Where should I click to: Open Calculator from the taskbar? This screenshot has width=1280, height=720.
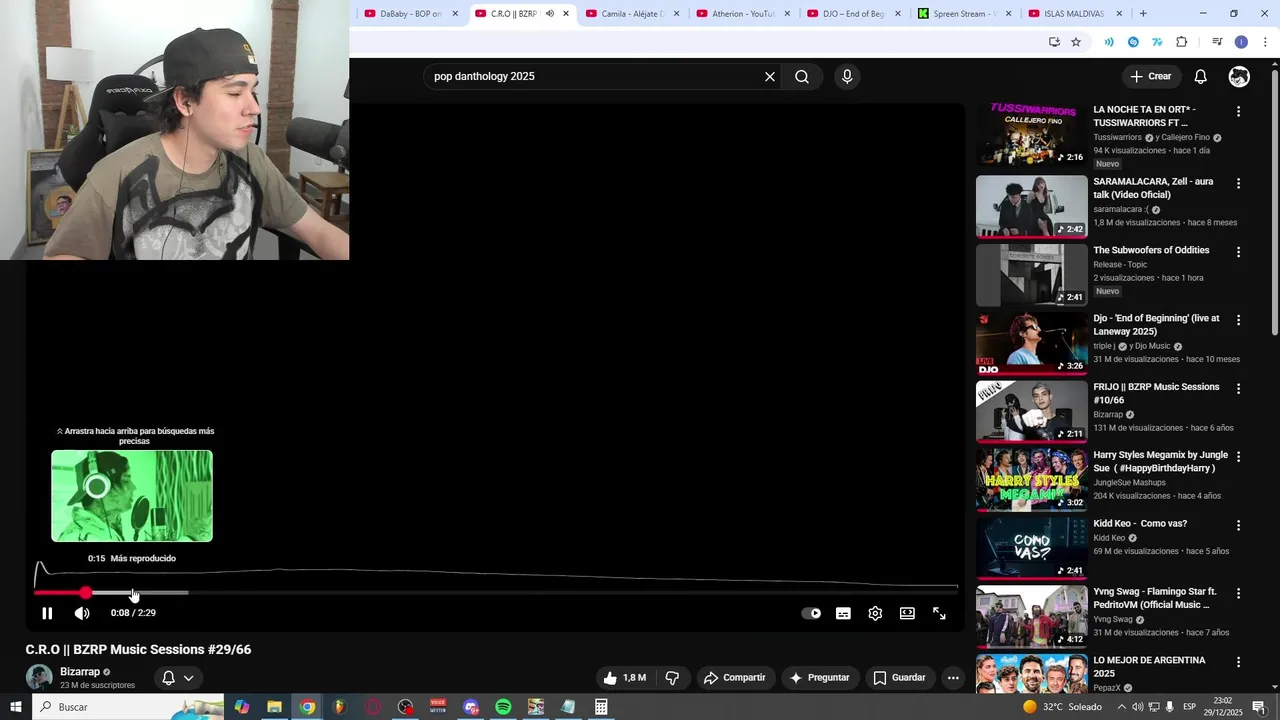tap(601, 707)
